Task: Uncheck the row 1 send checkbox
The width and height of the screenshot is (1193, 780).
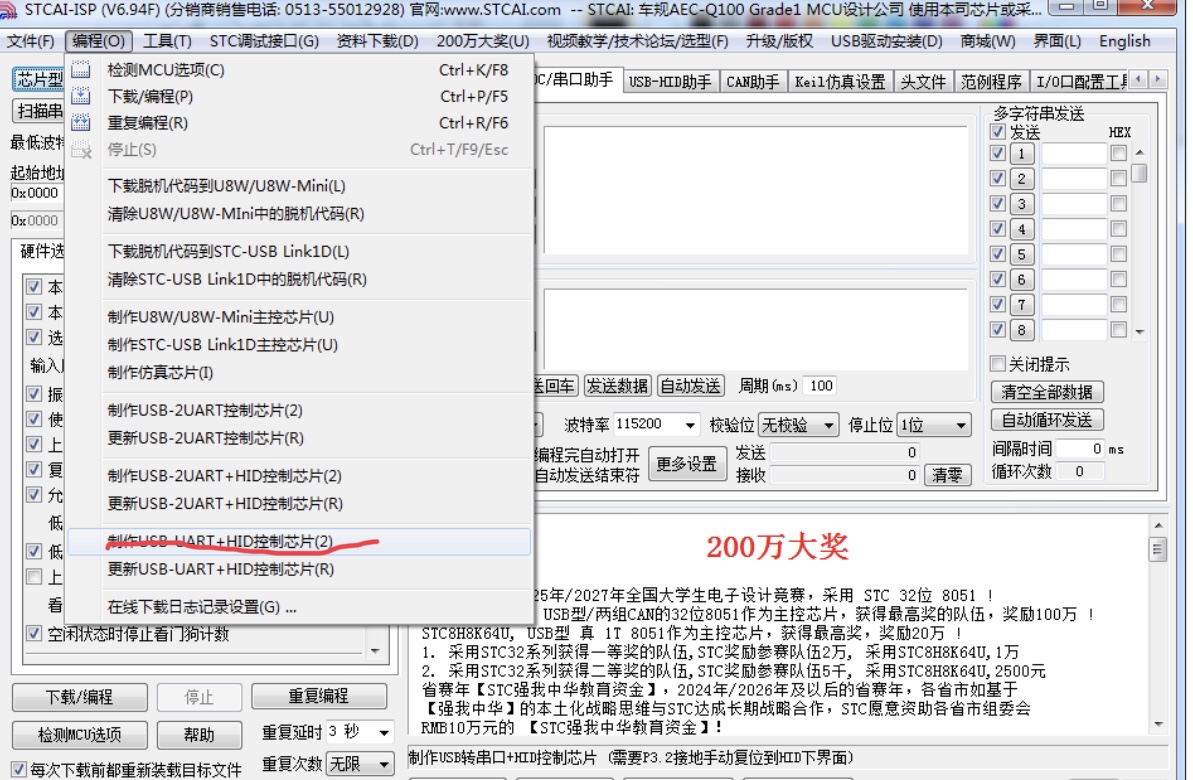Action: tap(997, 154)
